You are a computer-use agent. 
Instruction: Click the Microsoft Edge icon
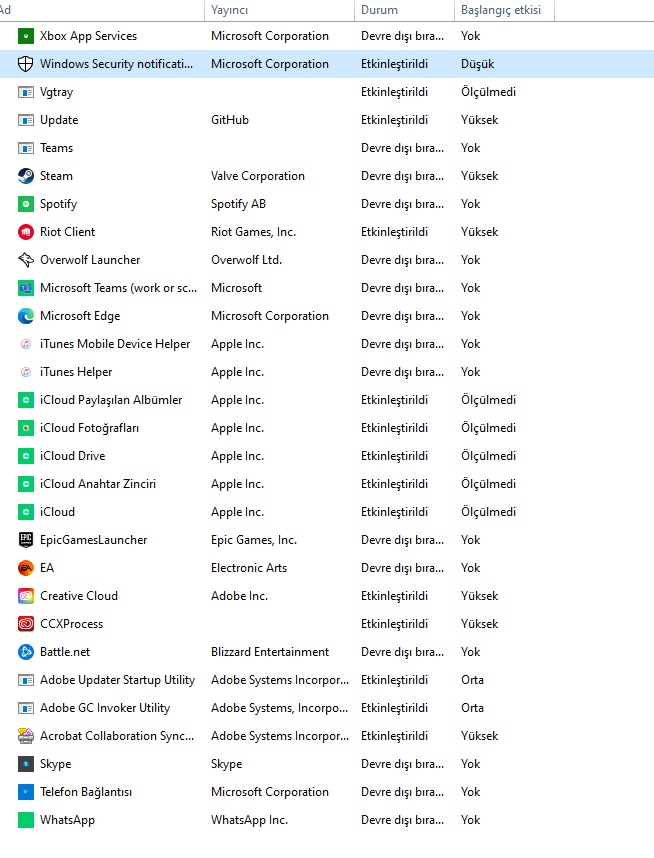(26, 316)
